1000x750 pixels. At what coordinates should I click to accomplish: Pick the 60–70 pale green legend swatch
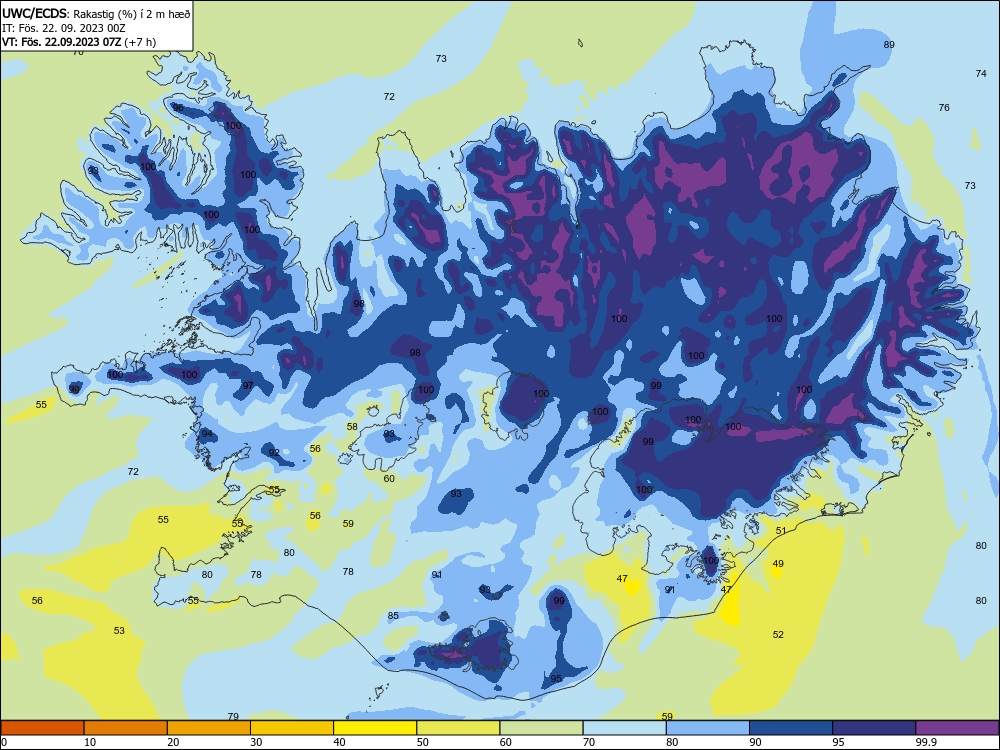tap(541, 728)
